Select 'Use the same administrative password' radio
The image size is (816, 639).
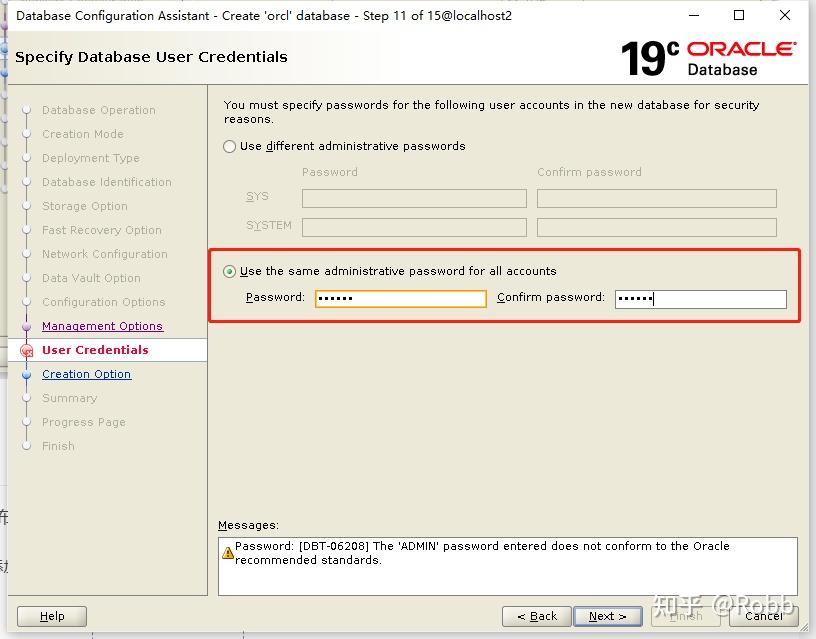230,271
